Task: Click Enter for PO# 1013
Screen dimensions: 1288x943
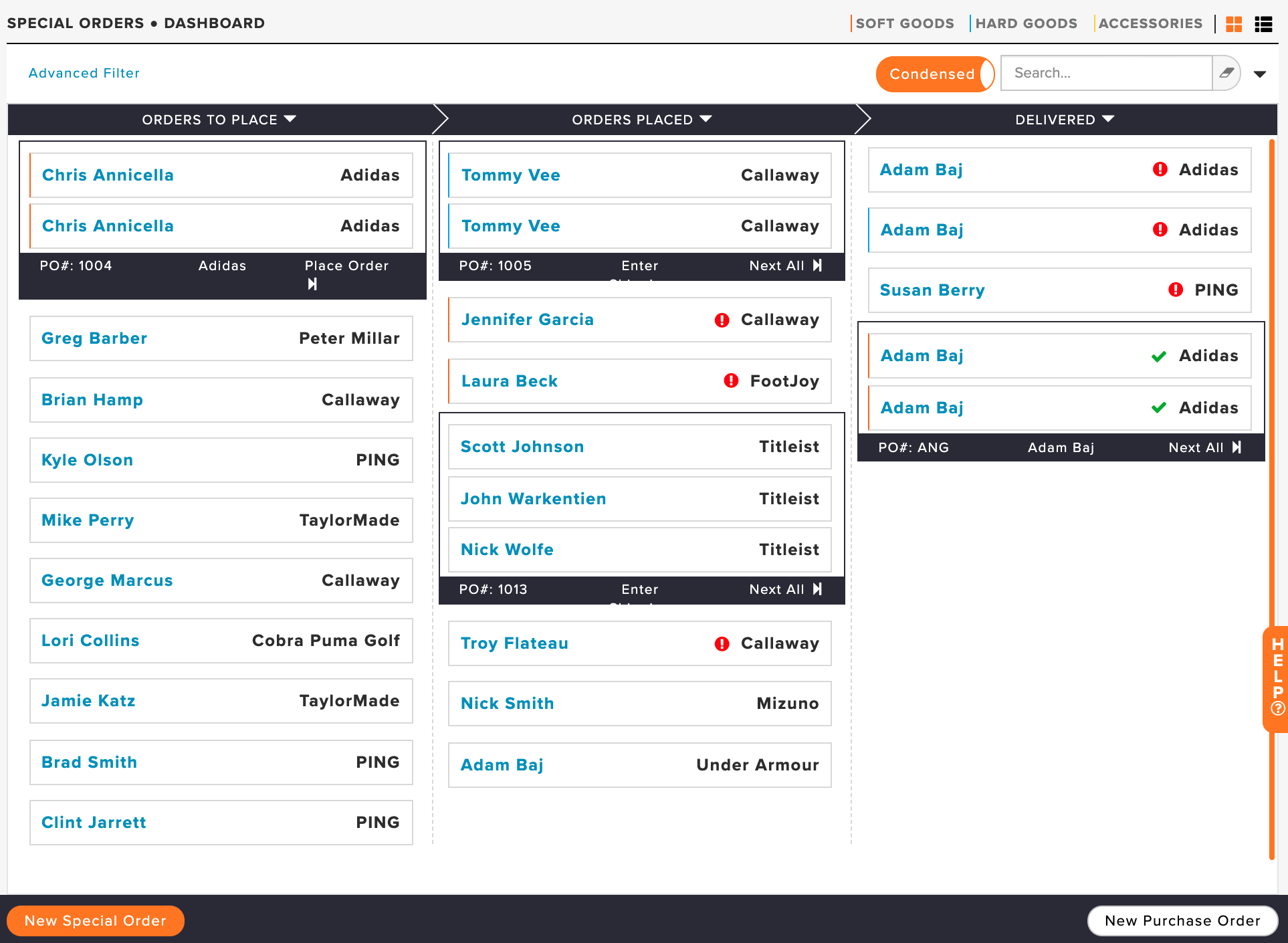Action: pyautogui.click(x=640, y=589)
